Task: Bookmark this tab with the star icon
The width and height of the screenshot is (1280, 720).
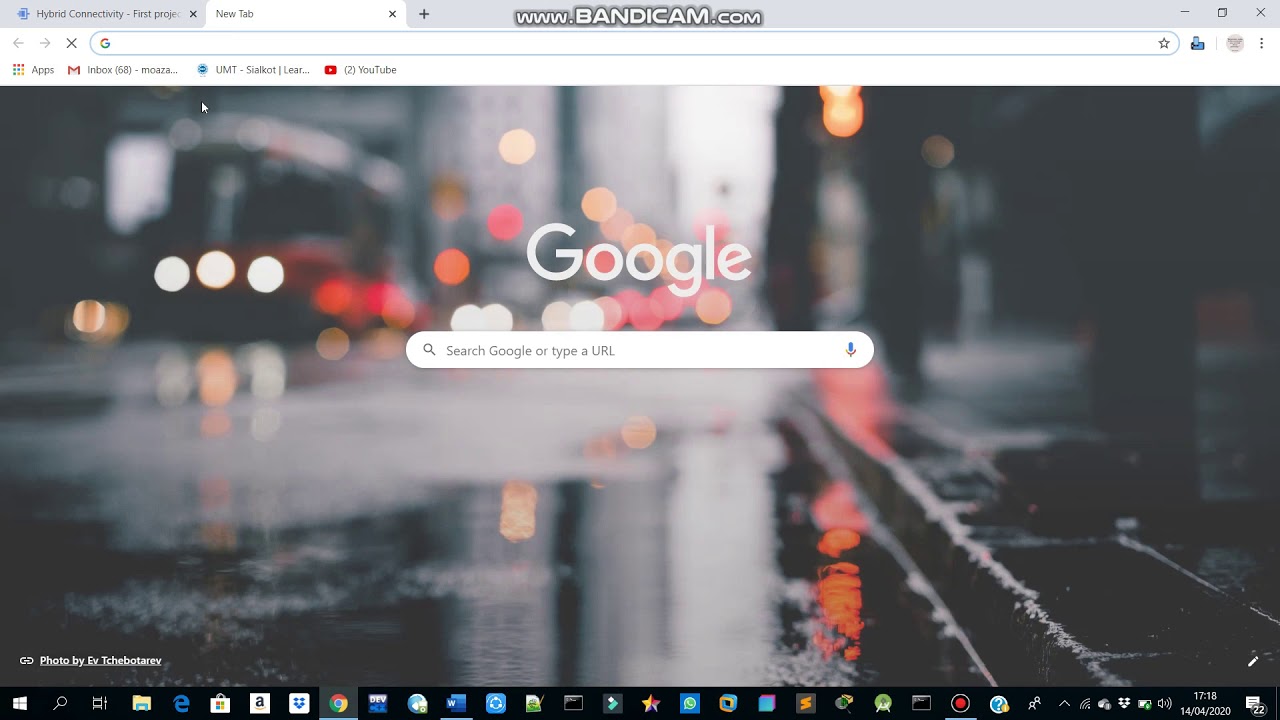Action: tap(1164, 43)
